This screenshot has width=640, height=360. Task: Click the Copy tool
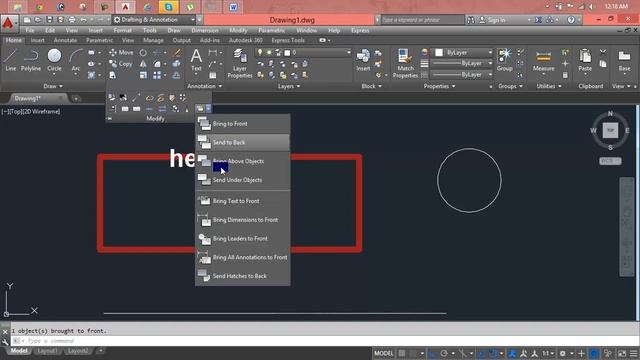tap(121, 64)
